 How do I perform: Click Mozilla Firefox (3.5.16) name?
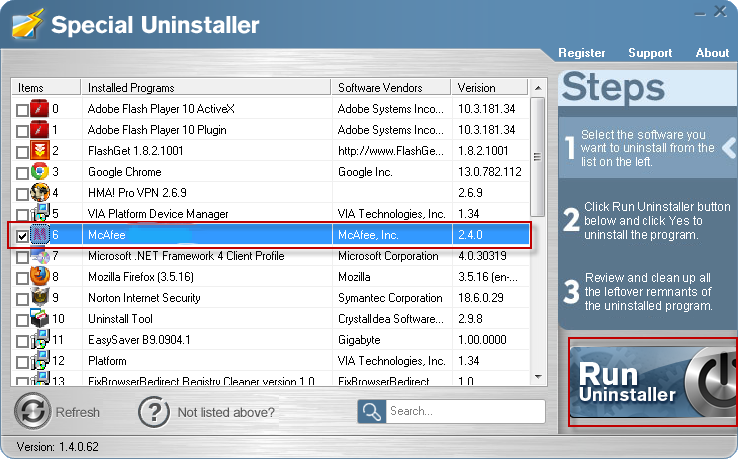pyautogui.click(x=141, y=277)
